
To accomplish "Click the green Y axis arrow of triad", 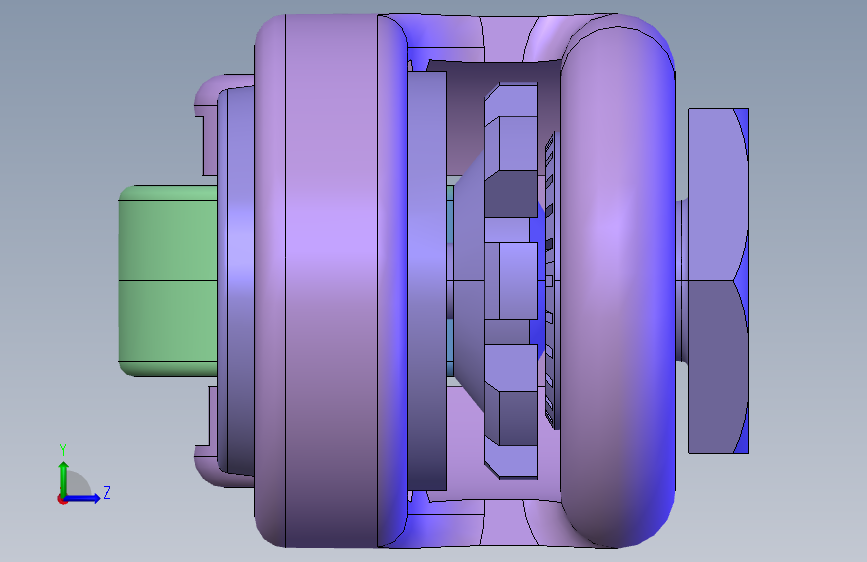I will coord(63,477).
